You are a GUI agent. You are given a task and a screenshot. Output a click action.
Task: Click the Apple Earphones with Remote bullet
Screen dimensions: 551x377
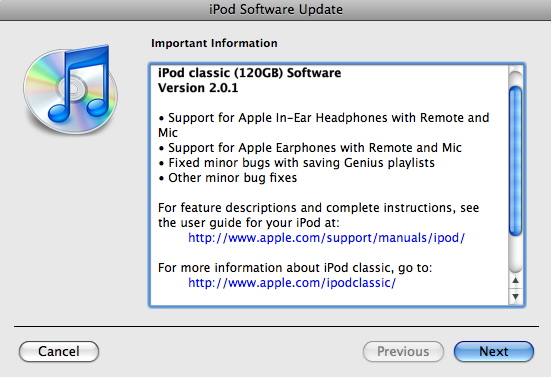coord(310,148)
